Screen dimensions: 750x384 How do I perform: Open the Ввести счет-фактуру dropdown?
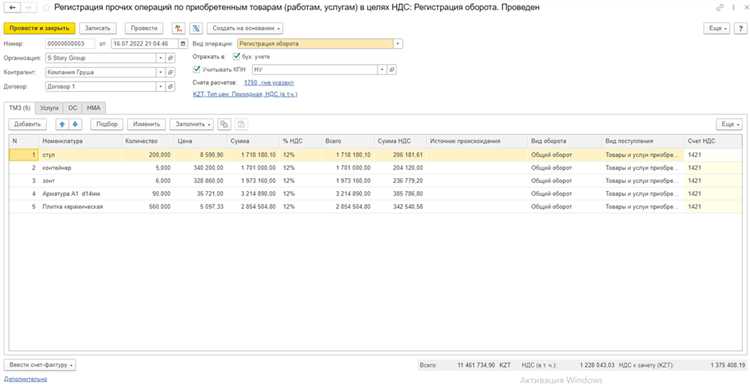(x=40, y=365)
